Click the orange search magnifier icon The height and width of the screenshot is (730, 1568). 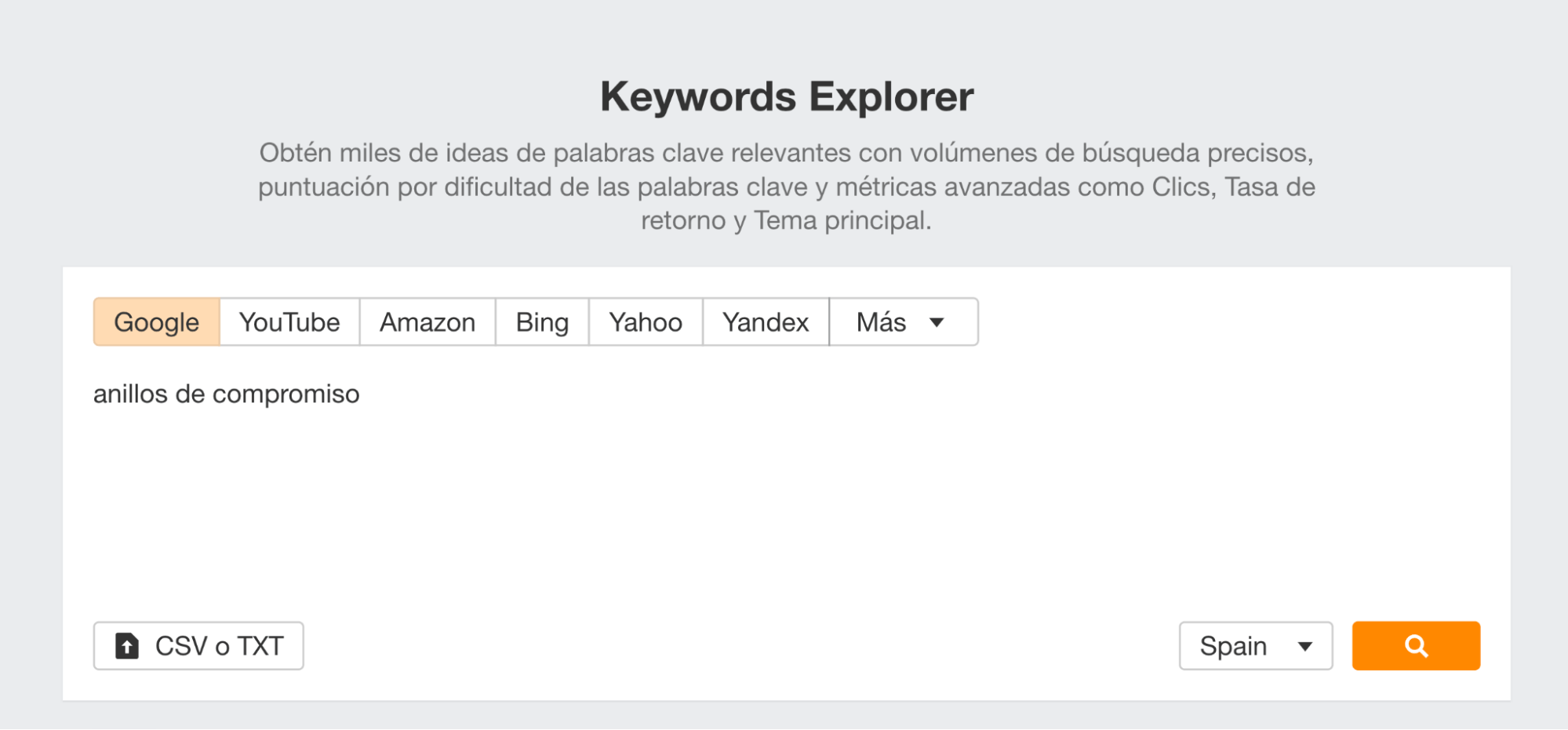(x=1415, y=645)
